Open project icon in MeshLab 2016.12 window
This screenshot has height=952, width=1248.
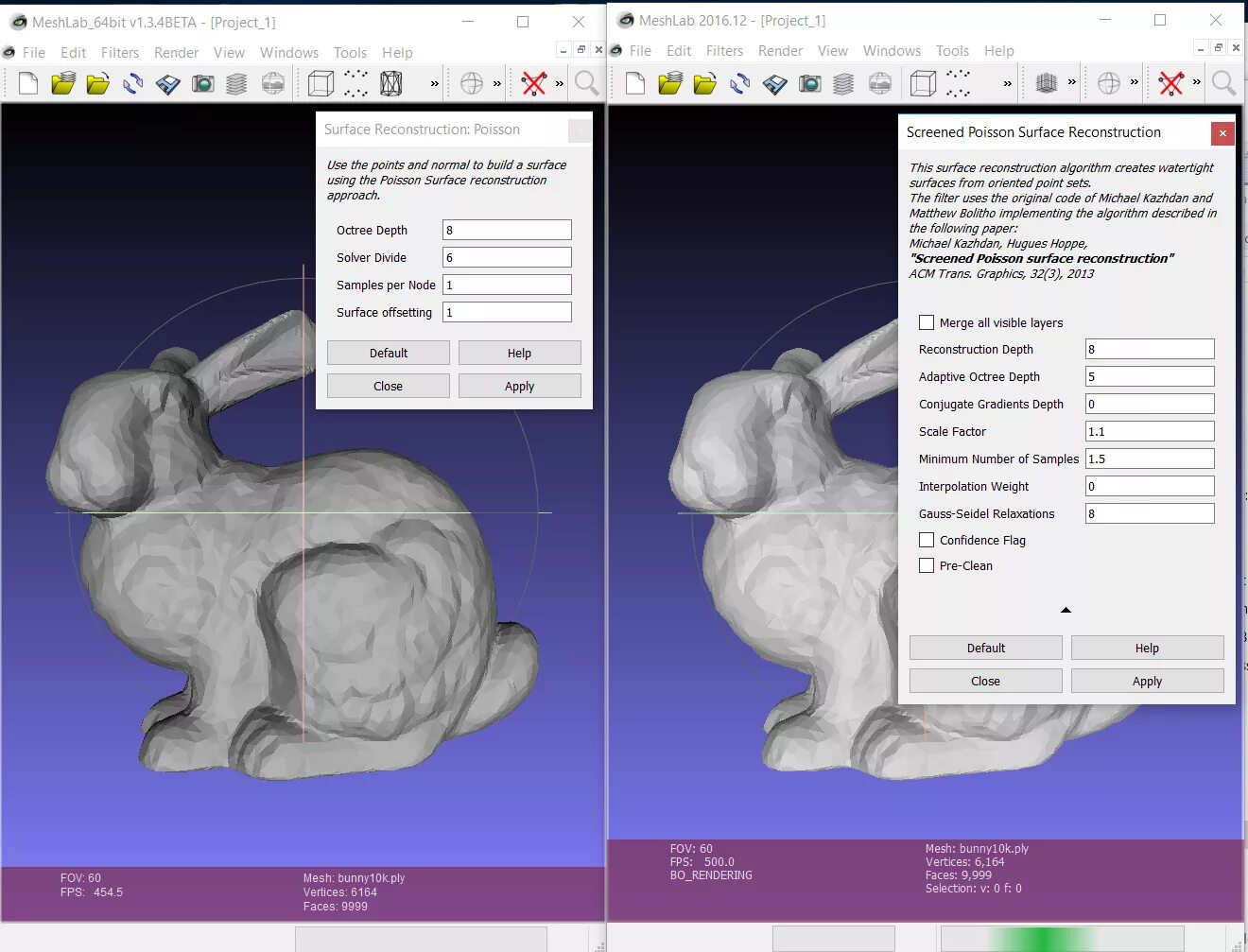(670, 84)
